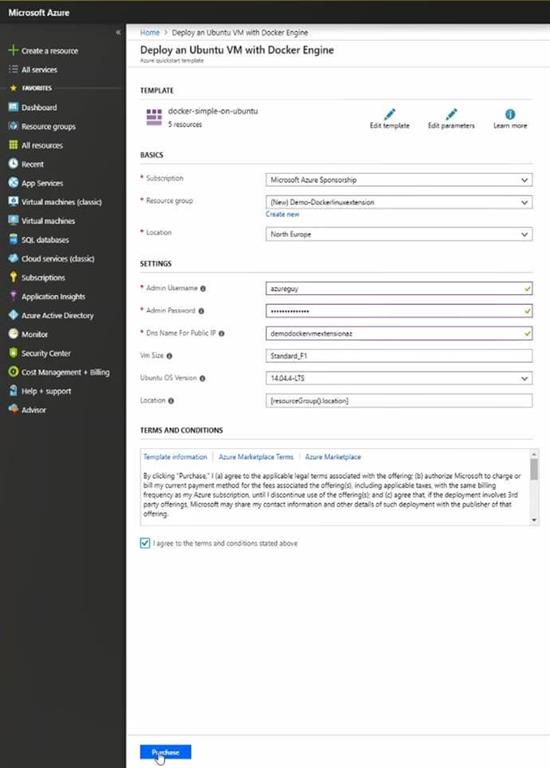Click the Admin Password input field
Image resolution: width=550 pixels, height=768 pixels.
(x=399, y=311)
